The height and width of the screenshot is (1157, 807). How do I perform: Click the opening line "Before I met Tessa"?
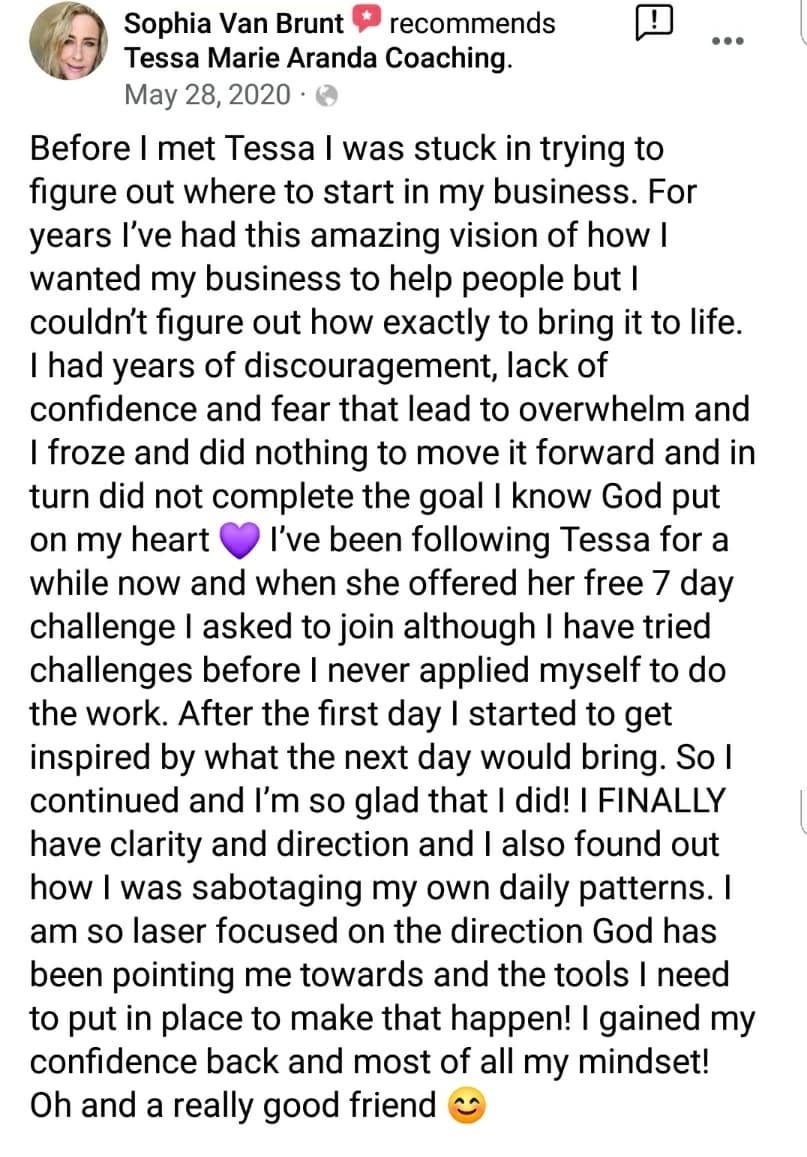click(x=173, y=148)
